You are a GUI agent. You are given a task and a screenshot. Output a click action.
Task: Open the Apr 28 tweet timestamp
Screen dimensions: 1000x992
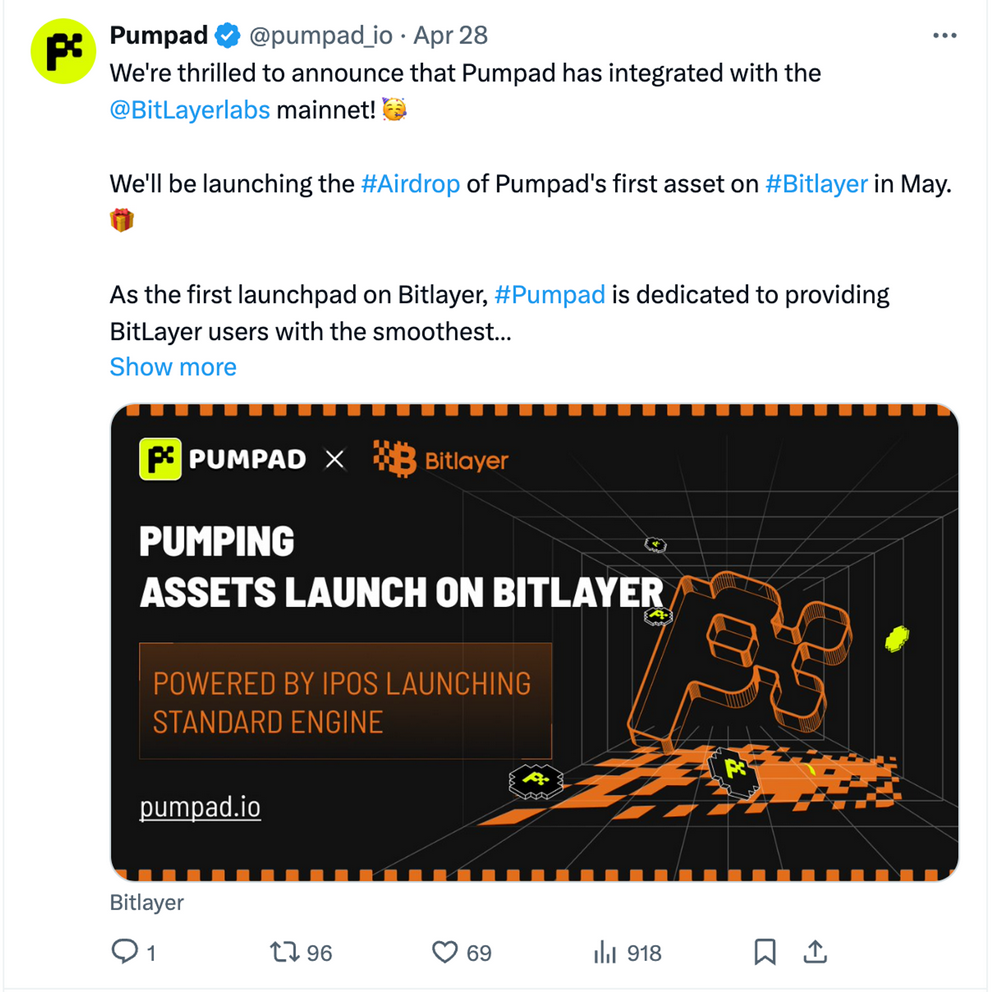point(450,36)
